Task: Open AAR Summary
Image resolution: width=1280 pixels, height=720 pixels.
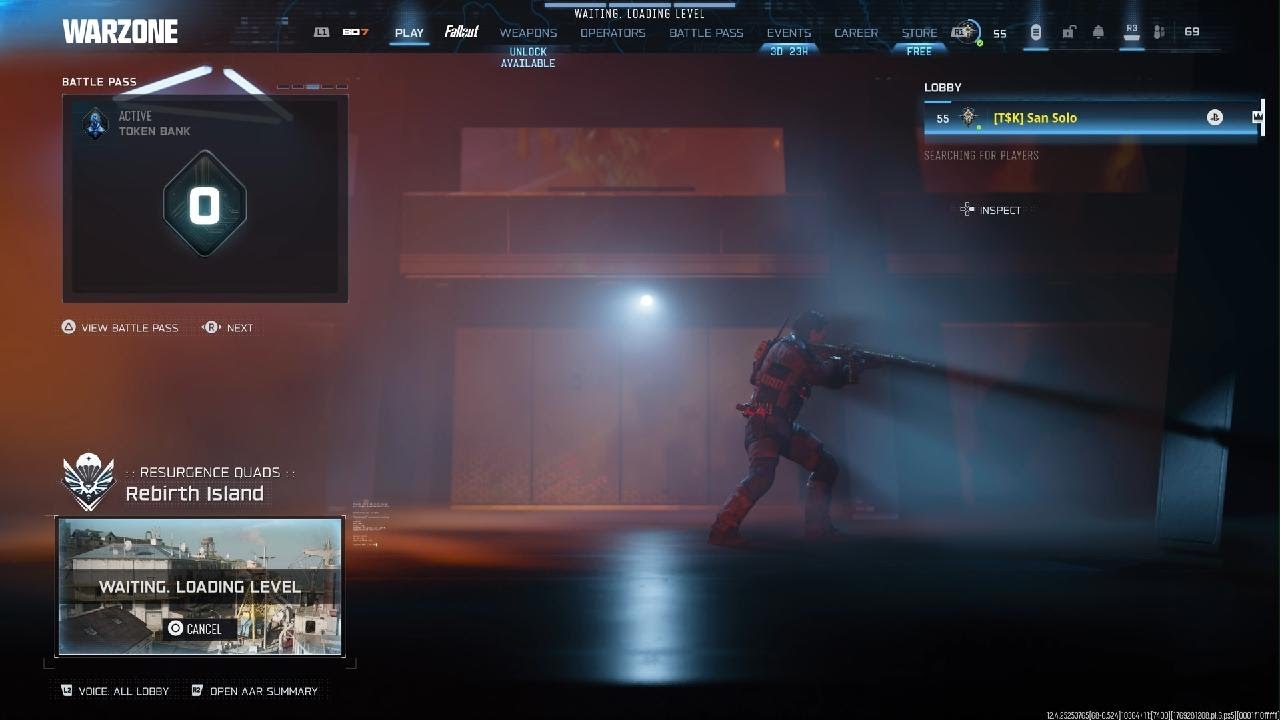Action: [x=264, y=691]
